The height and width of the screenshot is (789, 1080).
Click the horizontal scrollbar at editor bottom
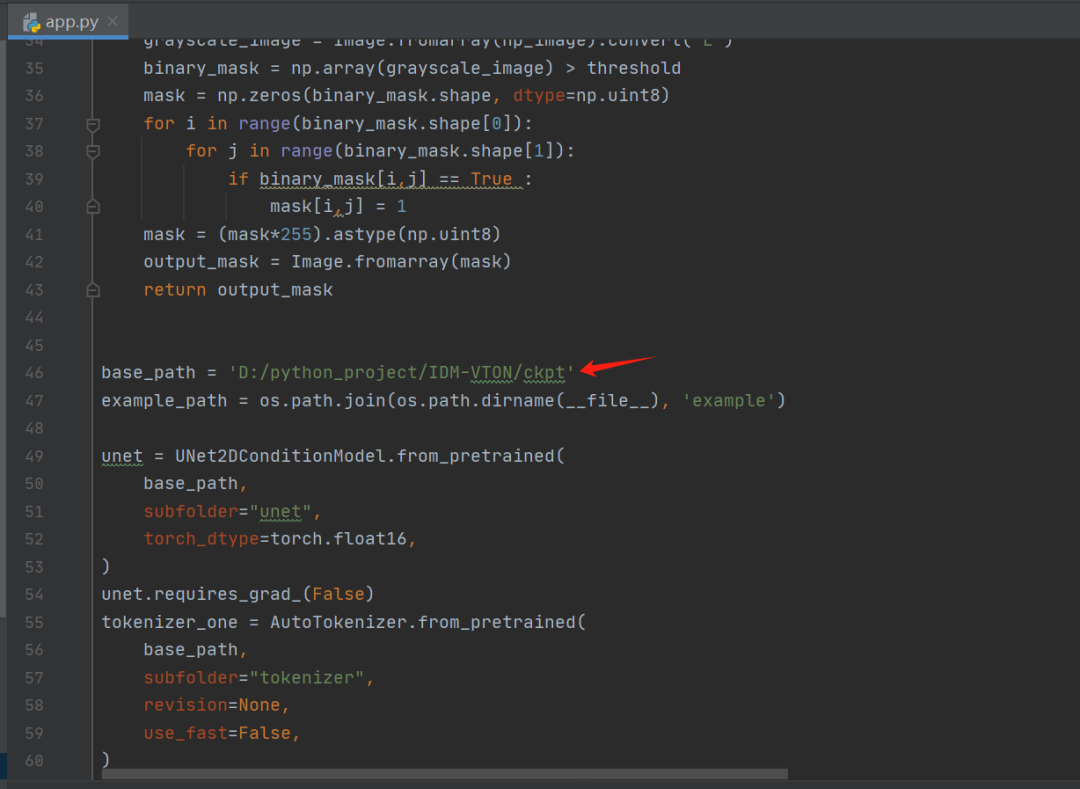(444, 775)
